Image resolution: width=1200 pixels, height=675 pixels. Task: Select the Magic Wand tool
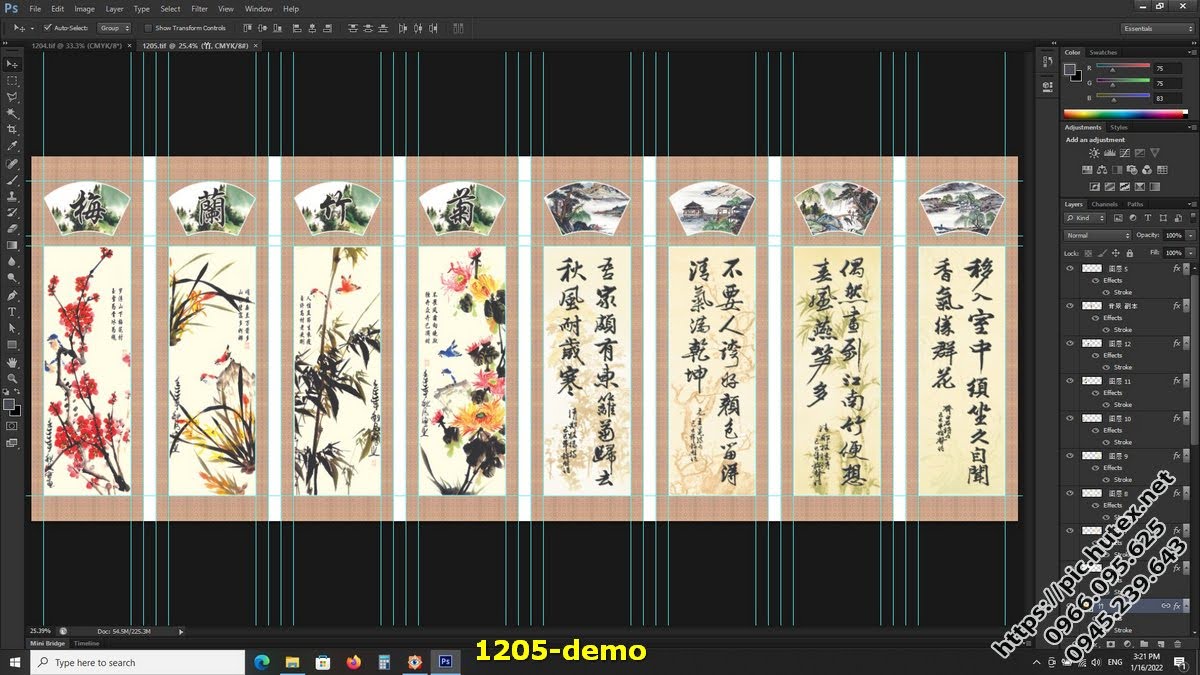pos(12,112)
